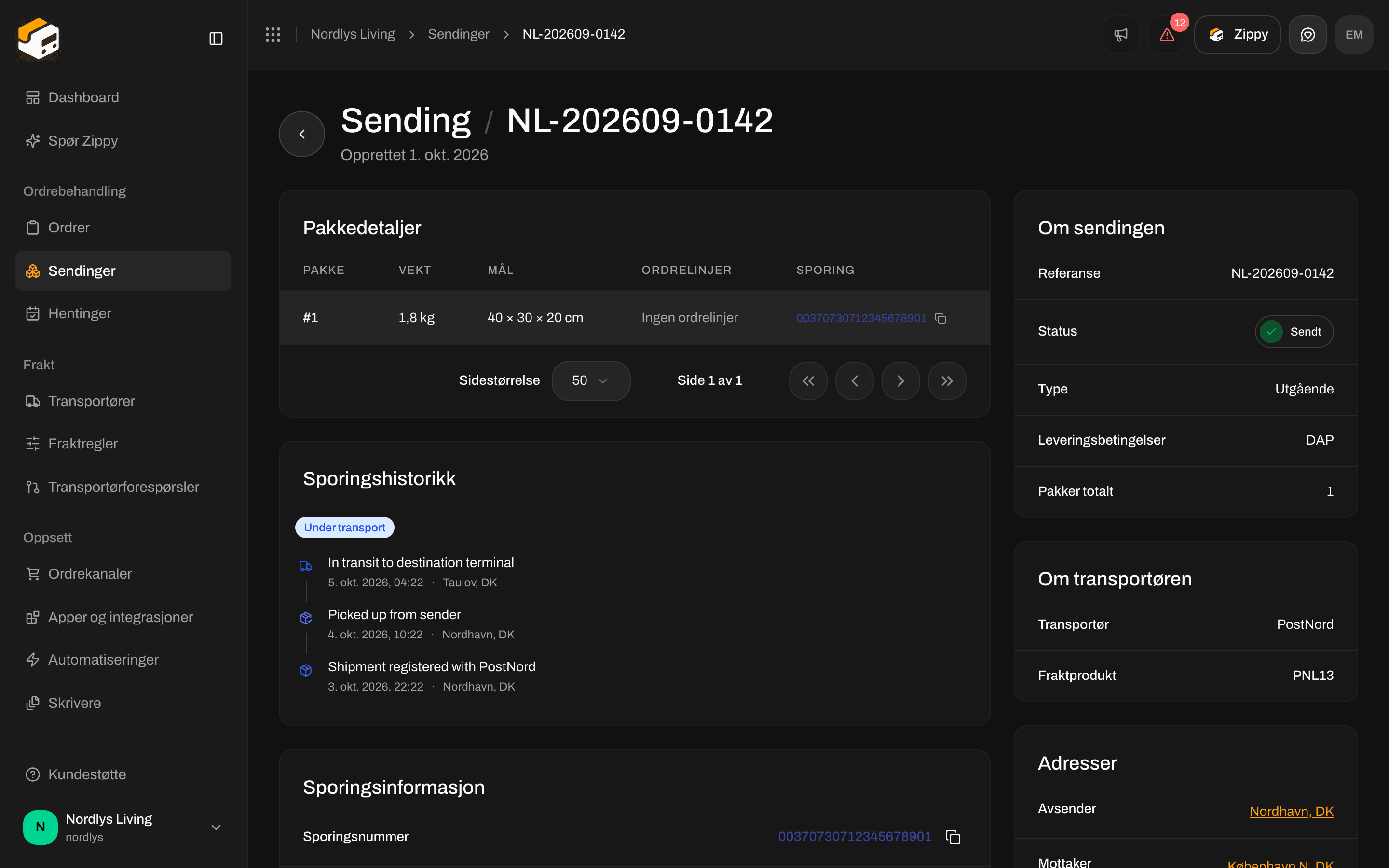Go to next page of packages
This screenshot has width=1389, height=868.
click(900, 380)
